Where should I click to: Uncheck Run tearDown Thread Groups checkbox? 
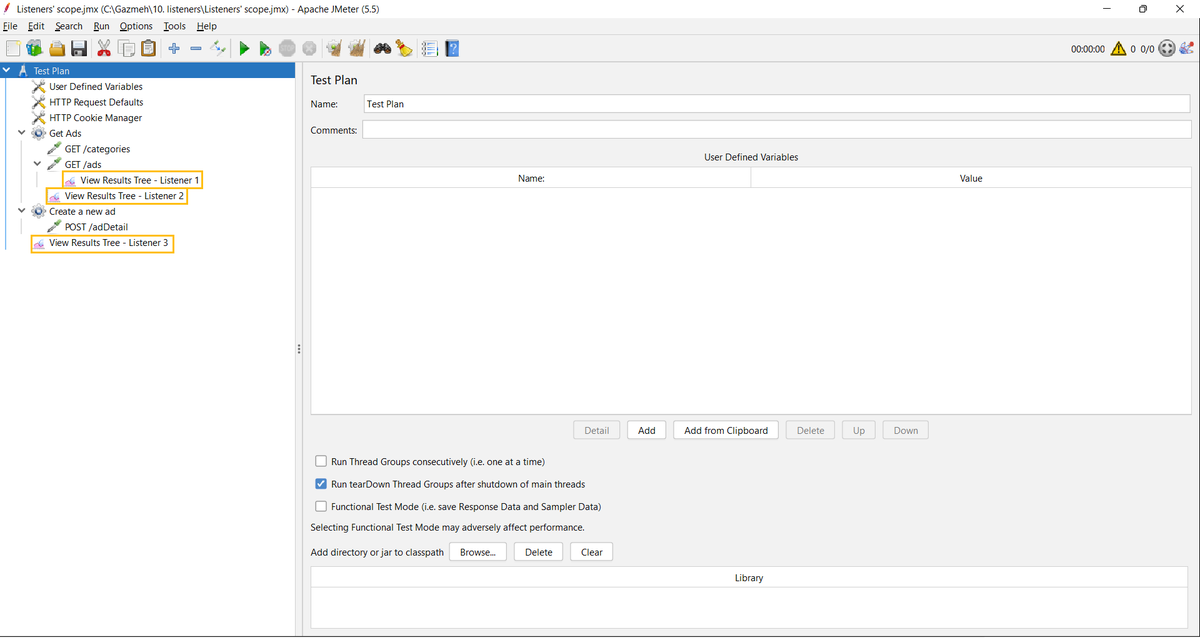[321, 484]
